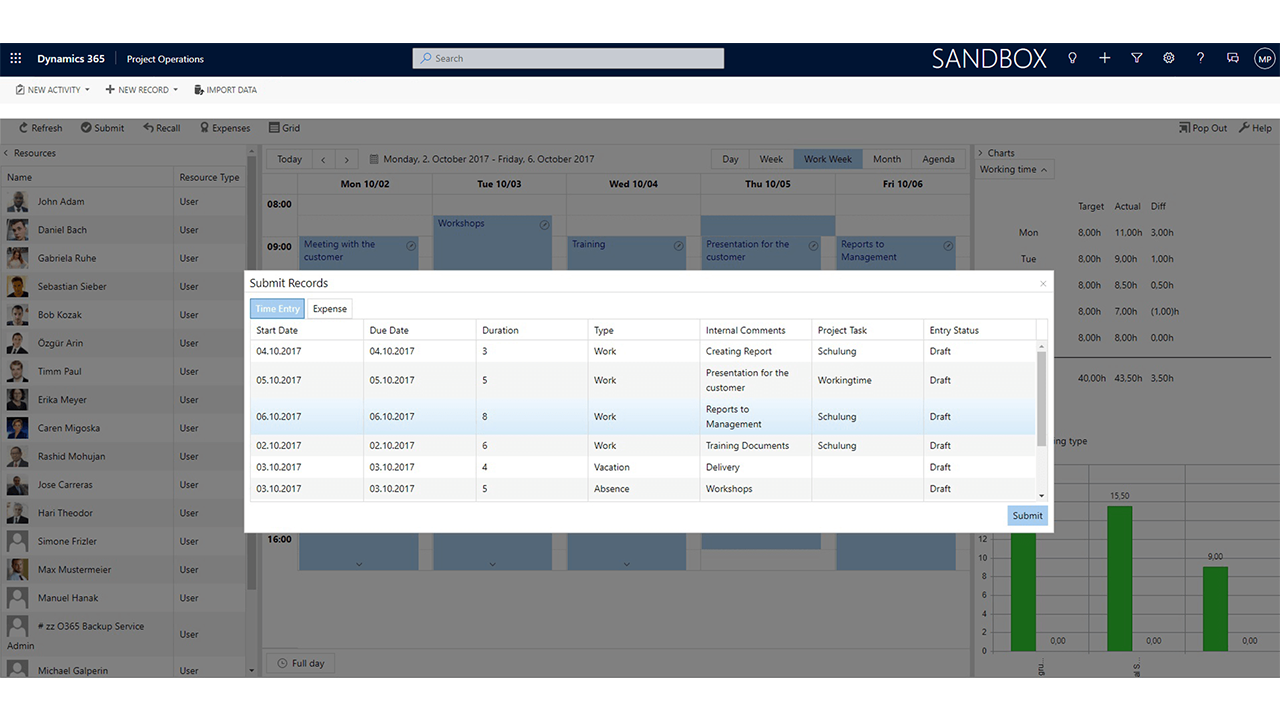Screen dimensions: 1280x720
Task: Sort by Entry Status column header
Action: pyautogui.click(x=980, y=330)
